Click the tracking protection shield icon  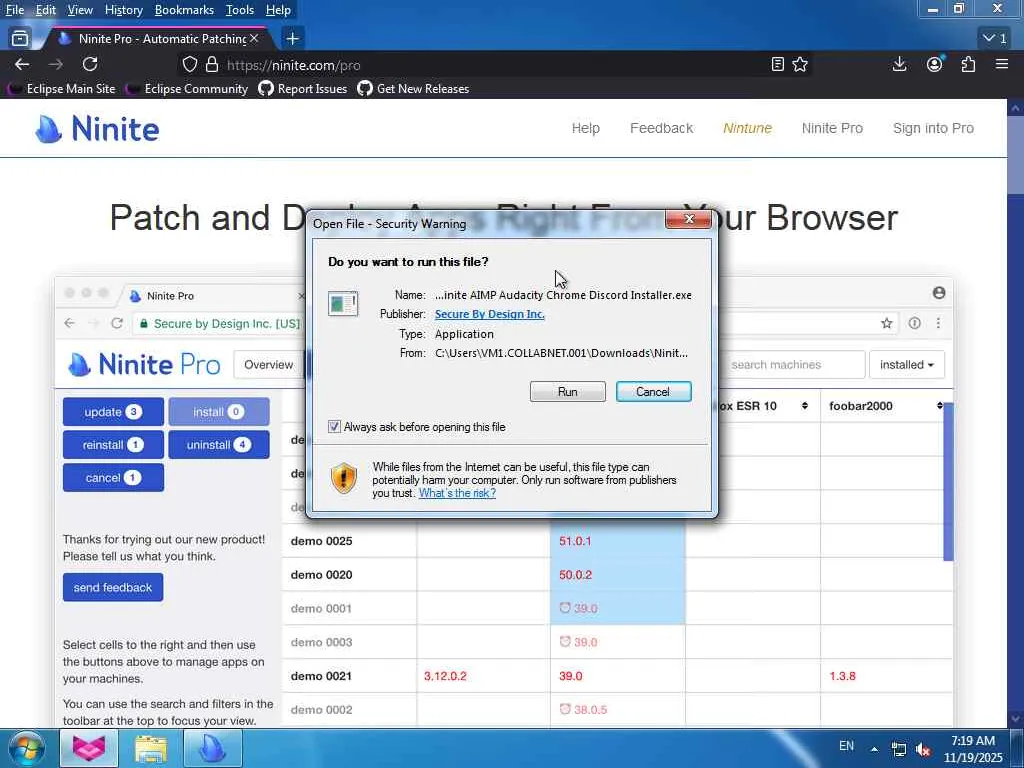click(x=189, y=65)
